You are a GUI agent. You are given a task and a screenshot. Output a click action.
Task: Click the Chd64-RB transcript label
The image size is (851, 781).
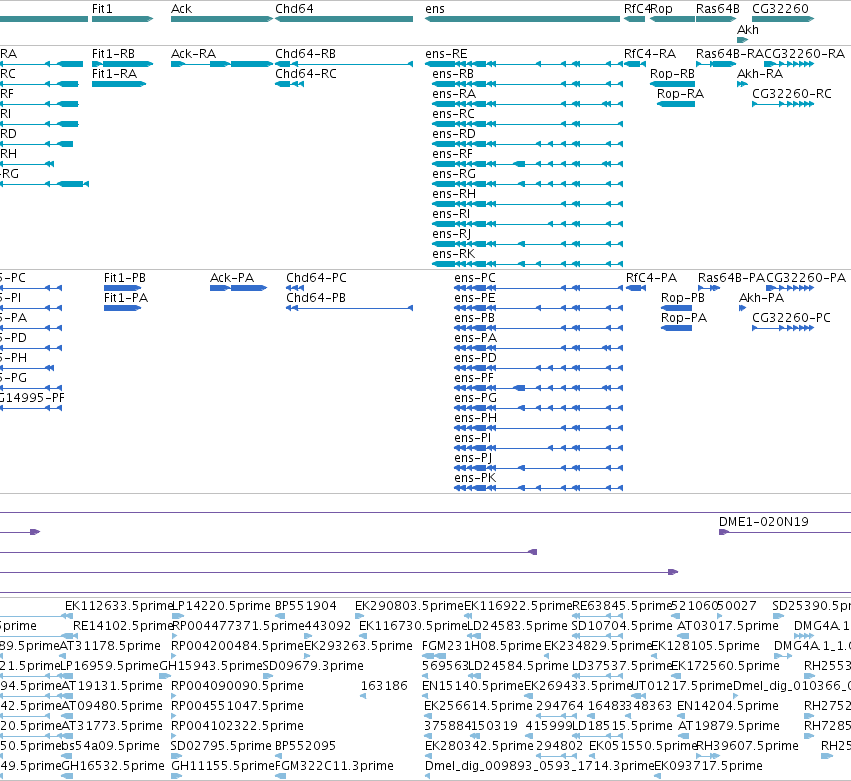pyautogui.click(x=306, y=54)
